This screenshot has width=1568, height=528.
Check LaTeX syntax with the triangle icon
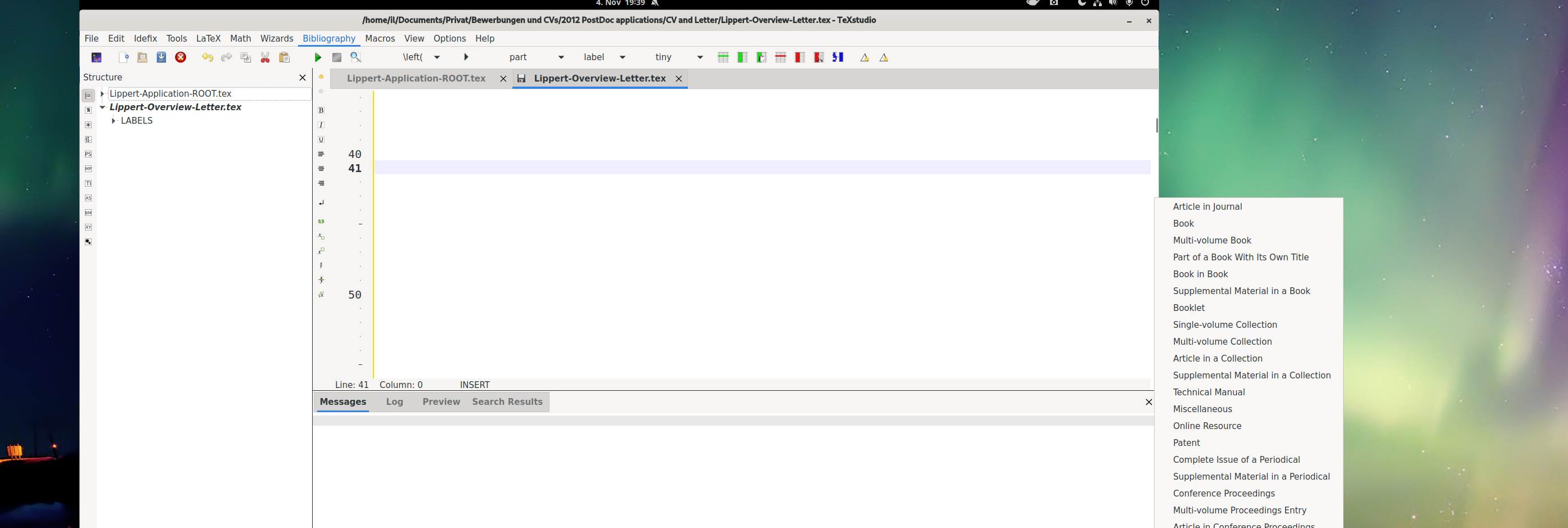pyautogui.click(x=864, y=57)
